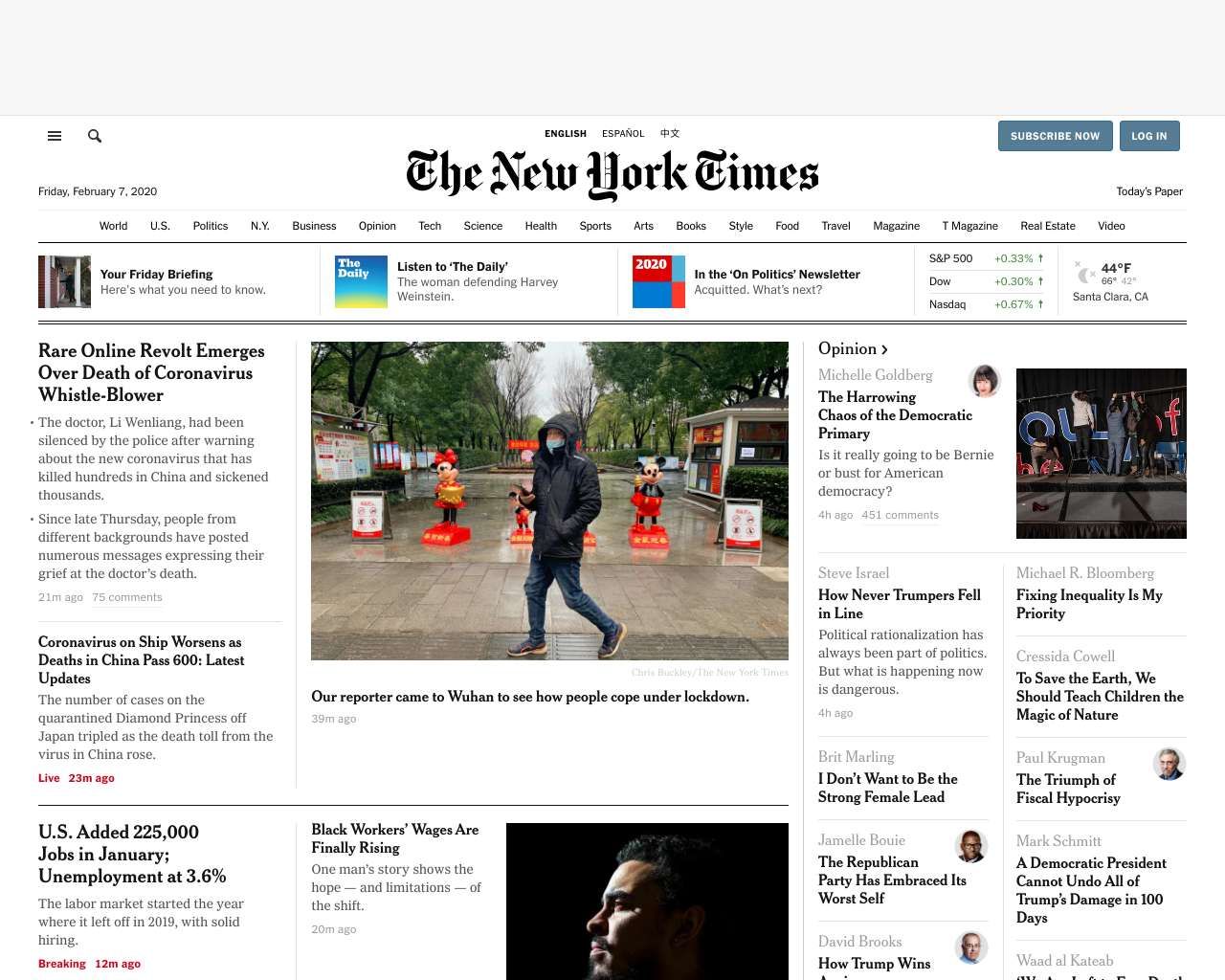The width and height of the screenshot is (1225, 980).
Task: Click Jamelle Bouie's author portrait
Action: [x=971, y=846]
